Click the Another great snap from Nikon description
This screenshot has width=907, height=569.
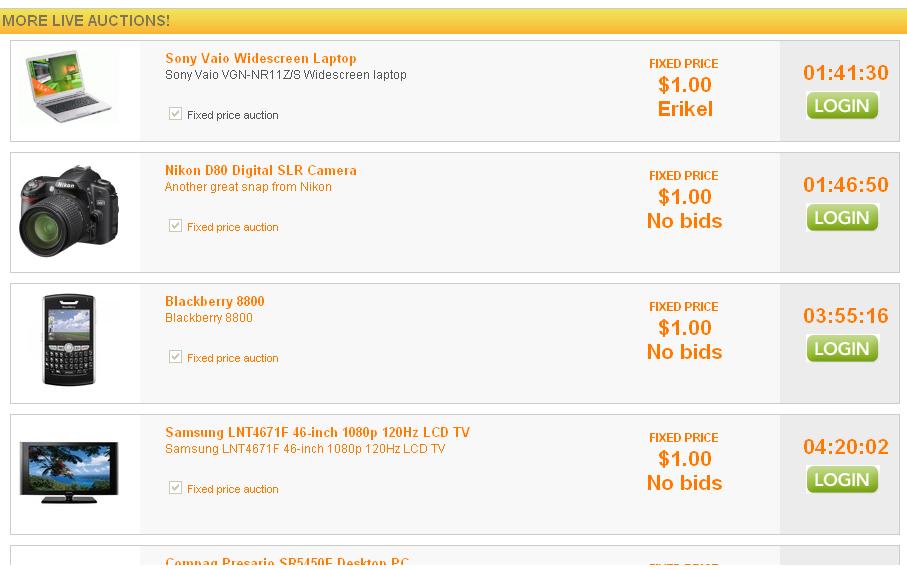click(x=248, y=187)
